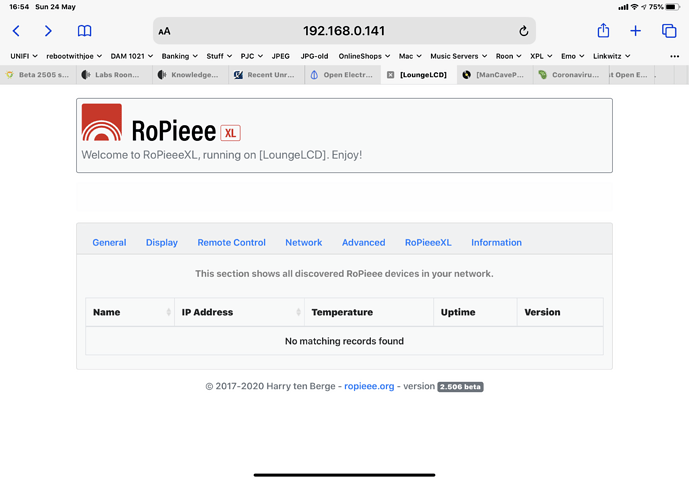689x481 pixels.
Task: Open the favorites bar overflow dots
Action: [674, 56]
